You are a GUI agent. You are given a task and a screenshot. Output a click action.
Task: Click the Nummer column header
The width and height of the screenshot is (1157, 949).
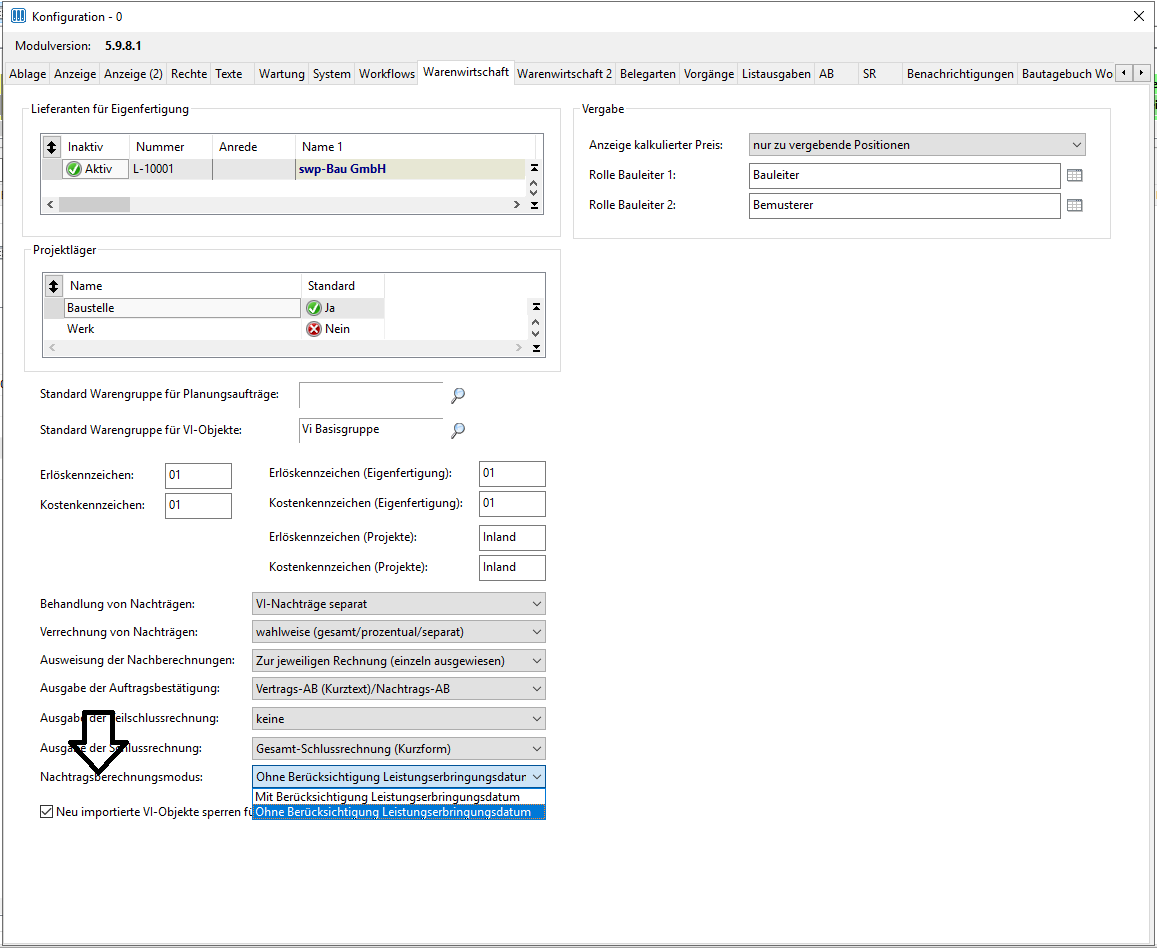171,147
